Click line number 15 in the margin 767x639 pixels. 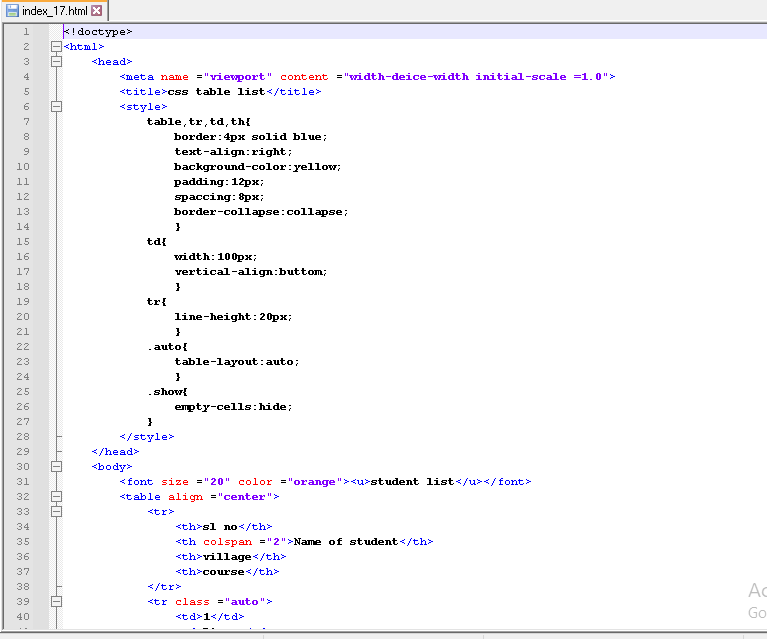[x=23, y=242]
